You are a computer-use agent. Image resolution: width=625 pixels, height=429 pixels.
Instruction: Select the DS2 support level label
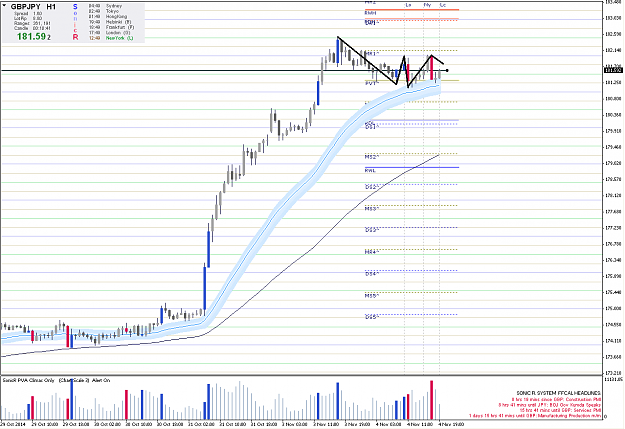coord(372,187)
